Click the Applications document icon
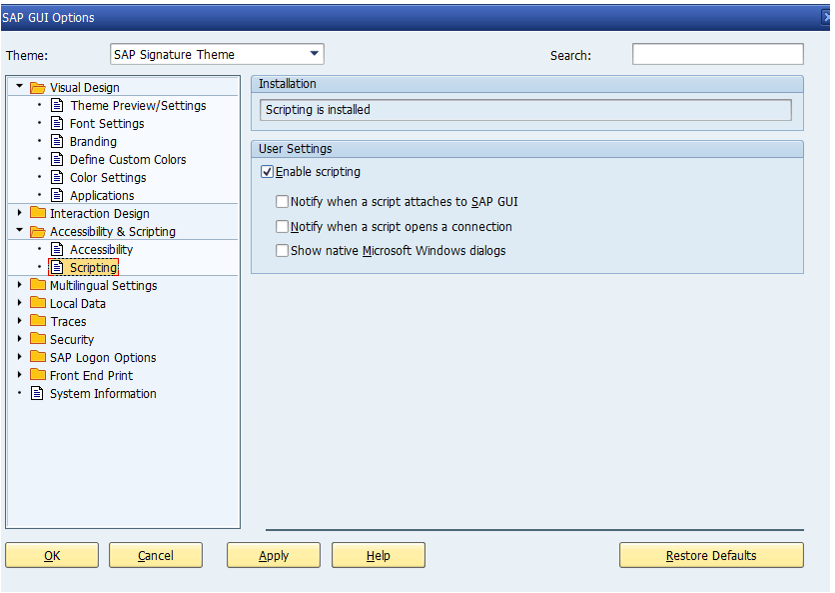Image resolution: width=835 pixels, height=593 pixels. pyautogui.click(x=57, y=195)
